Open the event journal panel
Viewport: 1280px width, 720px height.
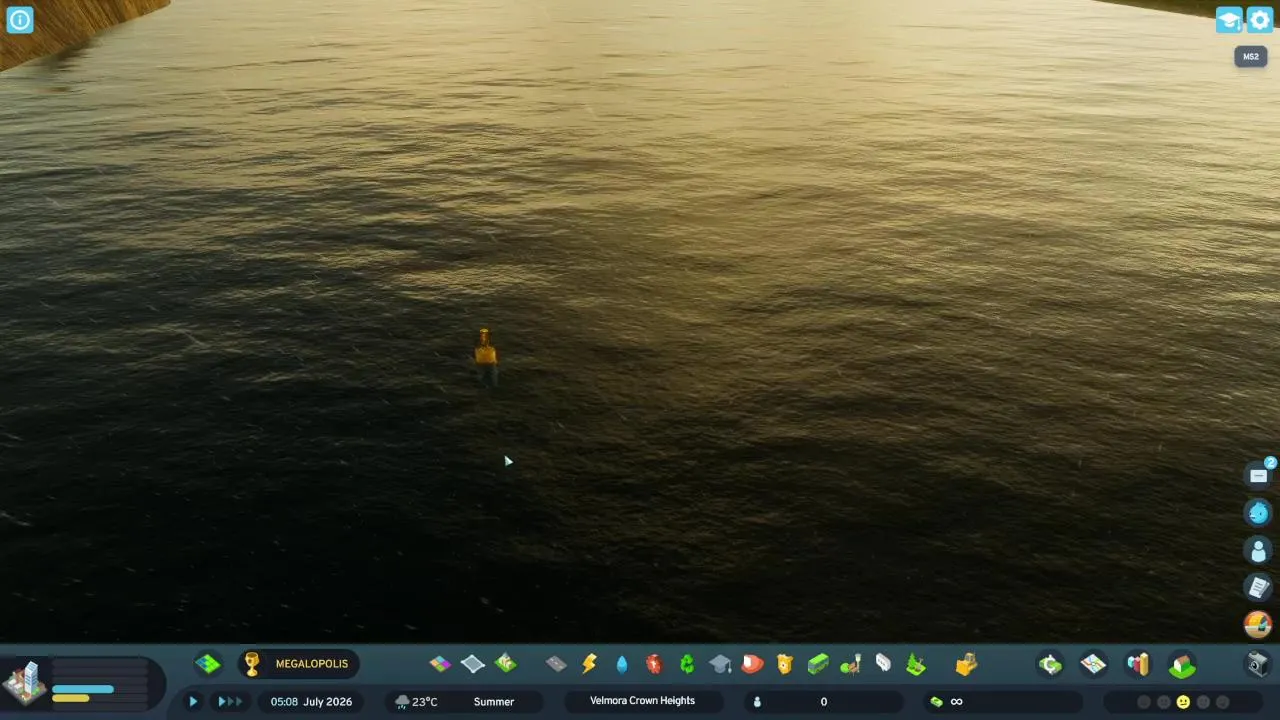click(x=1258, y=587)
